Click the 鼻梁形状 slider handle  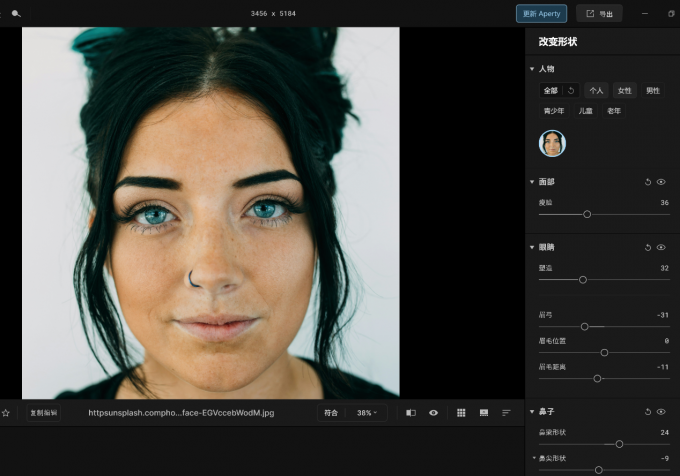(619, 444)
